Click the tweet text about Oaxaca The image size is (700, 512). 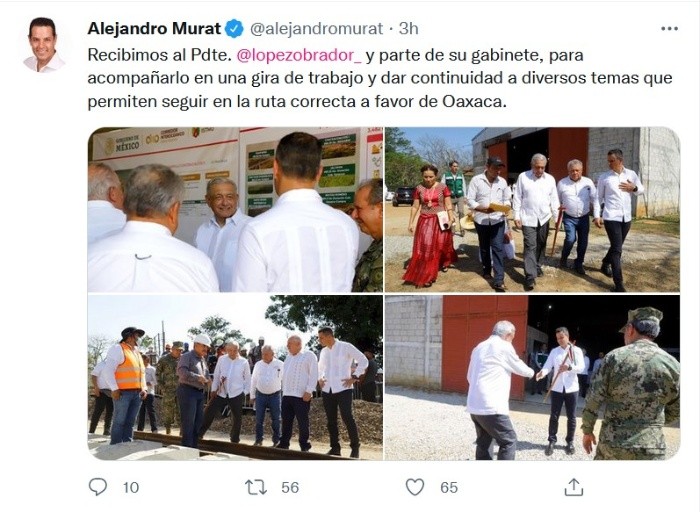coord(380,78)
